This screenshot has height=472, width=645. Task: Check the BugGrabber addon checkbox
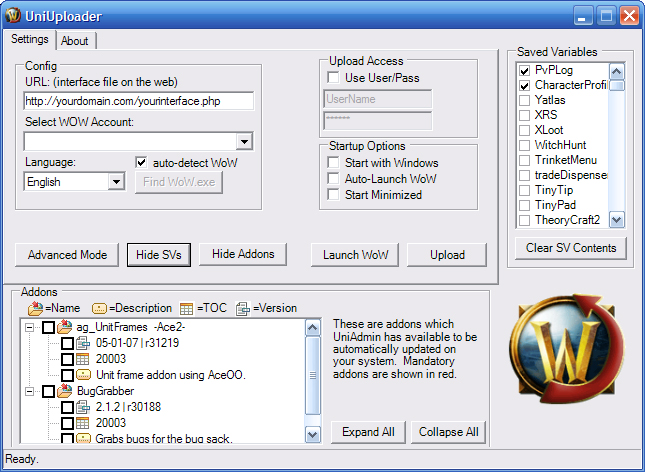coord(49,391)
